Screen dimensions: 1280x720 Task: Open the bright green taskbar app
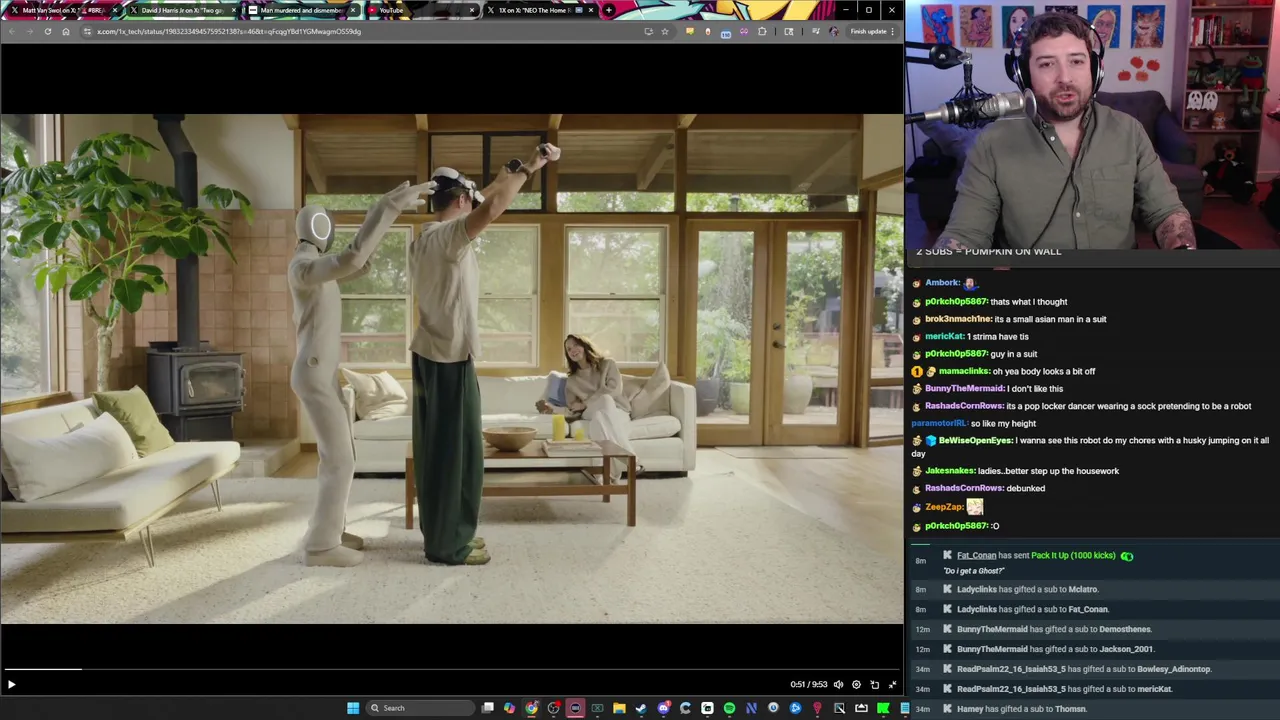click(x=883, y=708)
